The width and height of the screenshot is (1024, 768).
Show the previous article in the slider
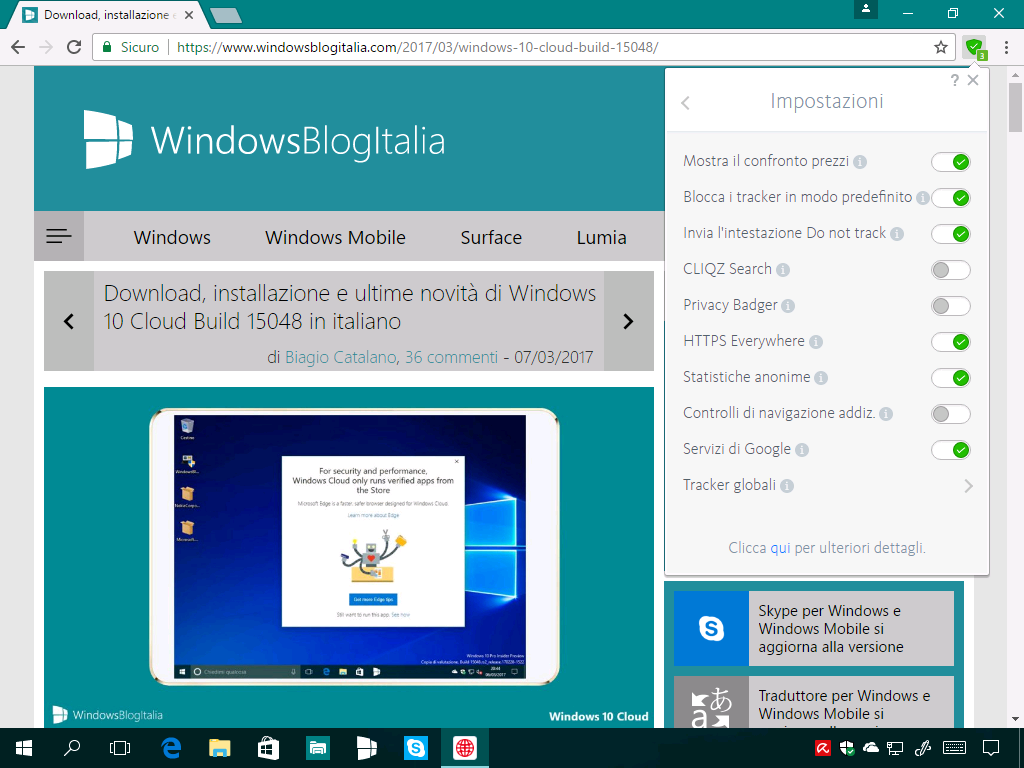coord(69,321)
